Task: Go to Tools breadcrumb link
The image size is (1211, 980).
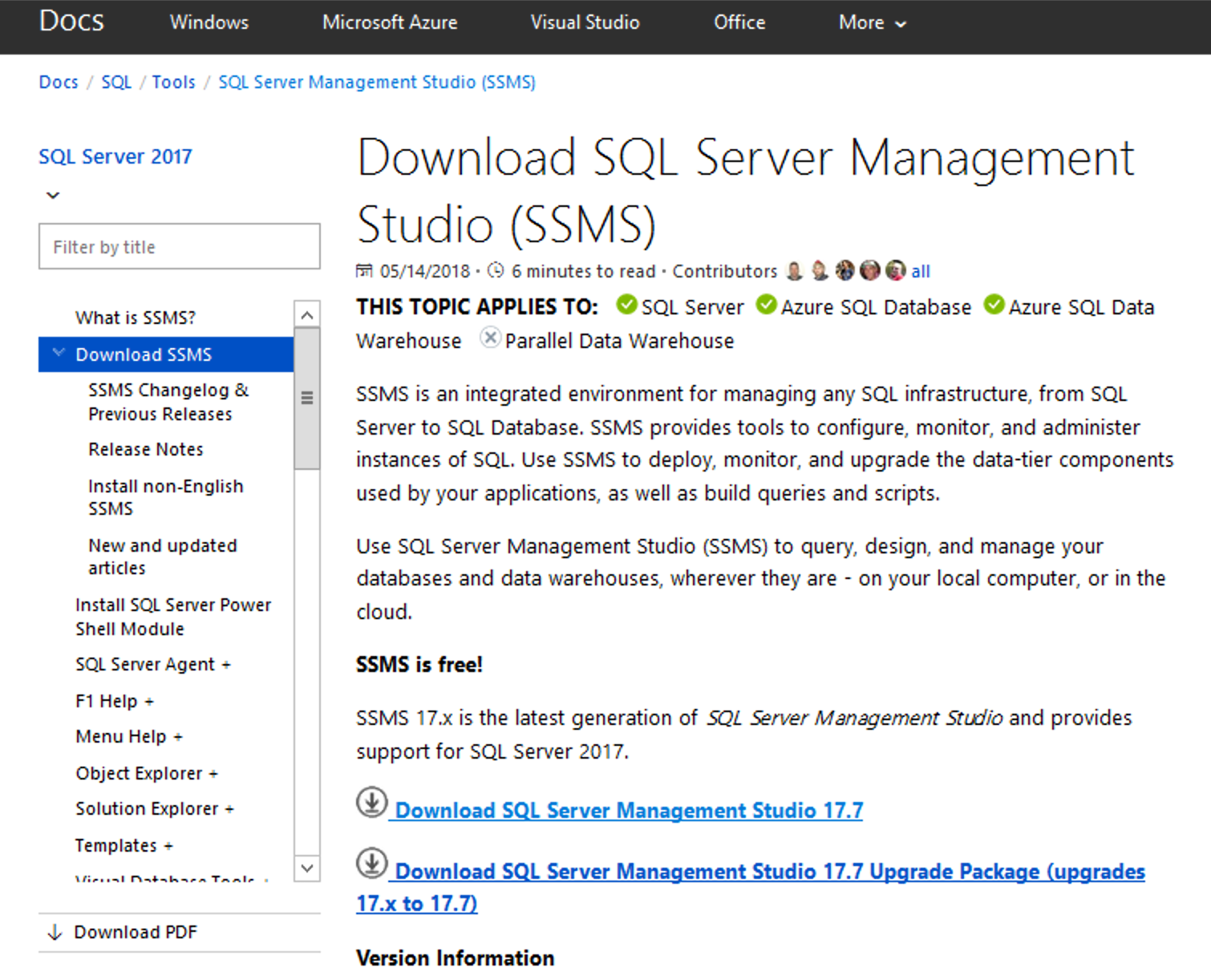Action: pos(173,82)
